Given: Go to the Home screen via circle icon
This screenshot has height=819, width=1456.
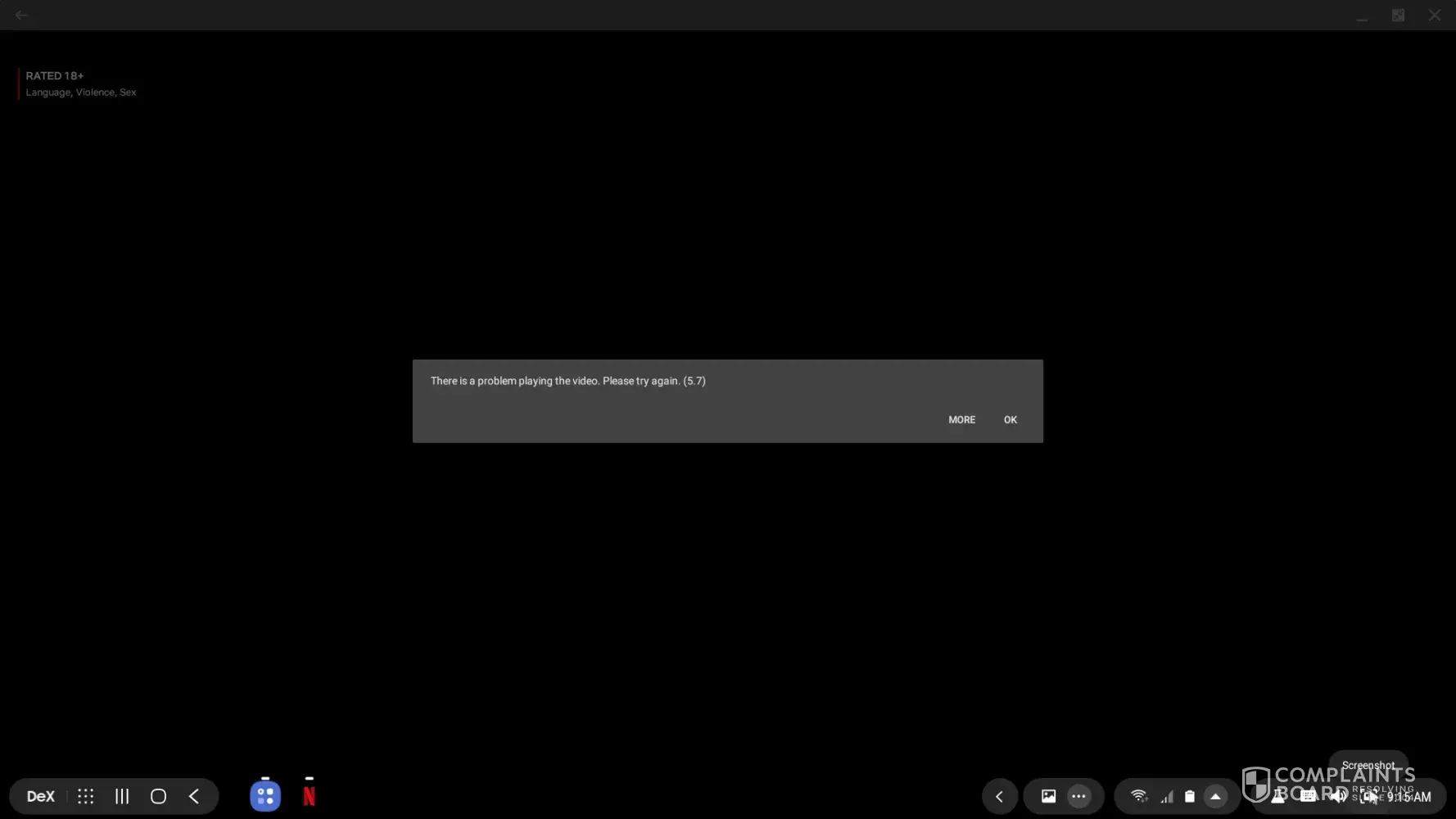Looking at the screenshot, I should [159, 796].
